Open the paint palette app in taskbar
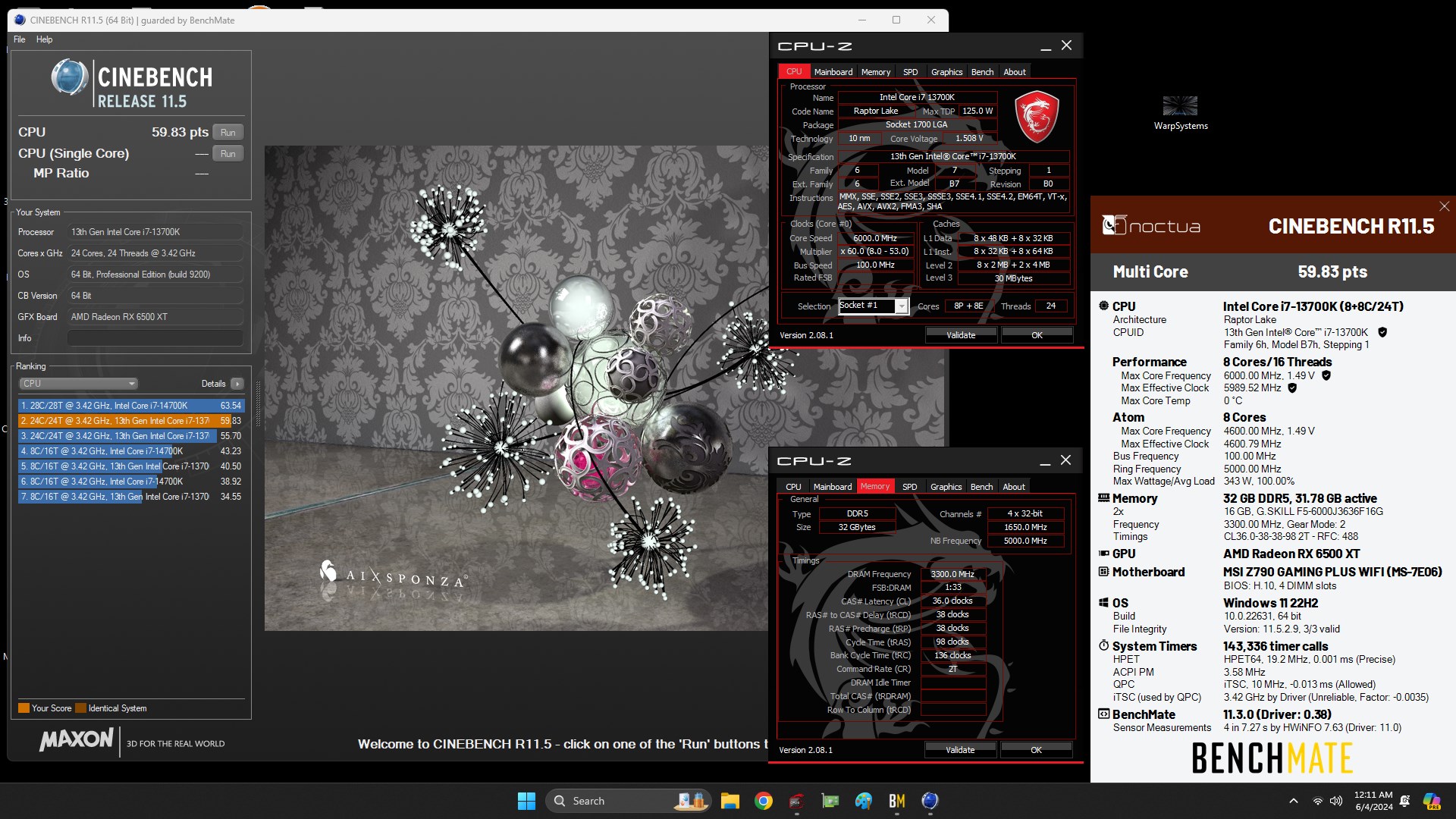Viewport: 1456px width, 819px height. (x=864, y=801)
